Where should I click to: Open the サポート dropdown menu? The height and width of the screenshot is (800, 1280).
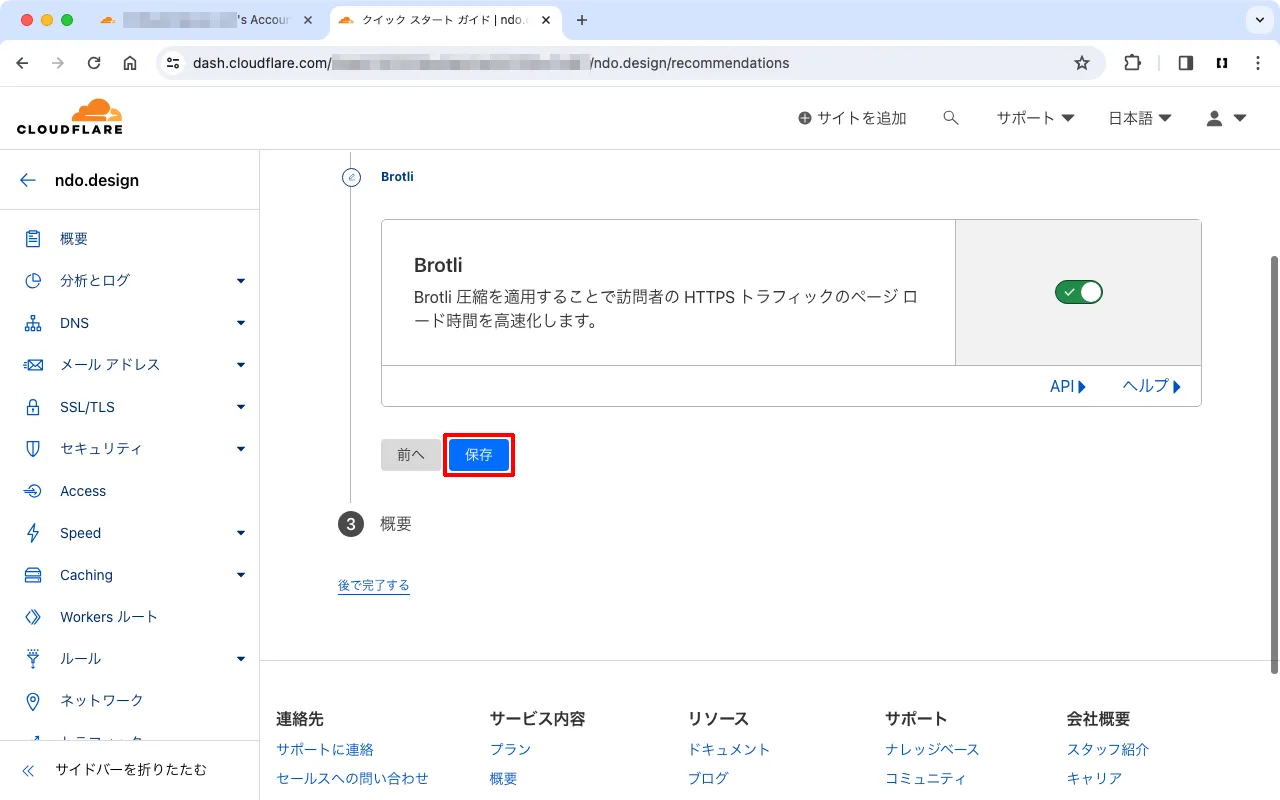[x=1035, y=118]
